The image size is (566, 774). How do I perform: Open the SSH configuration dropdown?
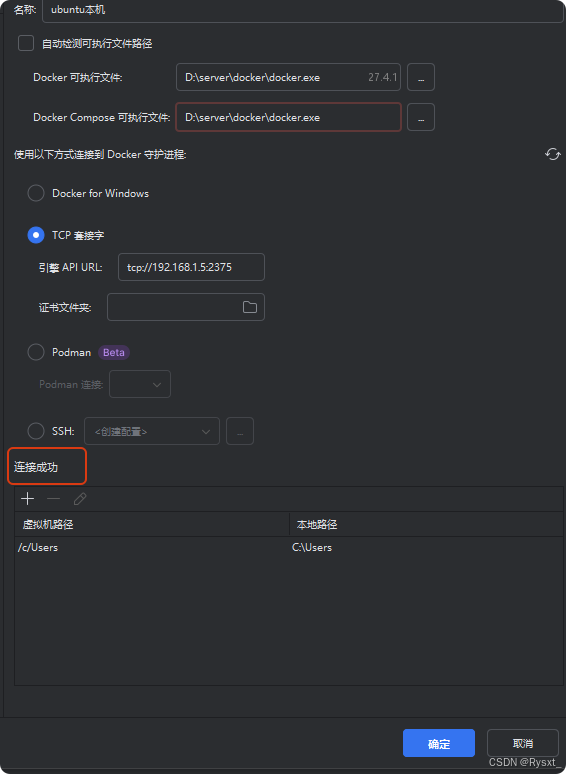coord(152,431)
